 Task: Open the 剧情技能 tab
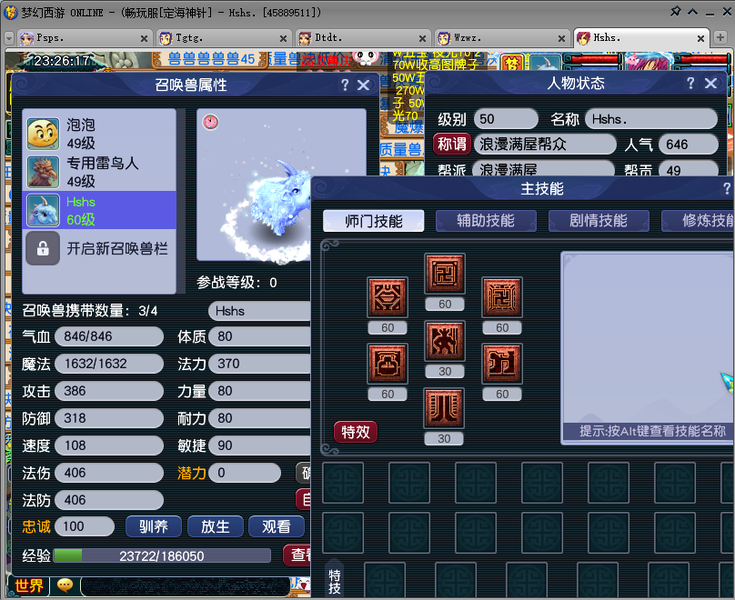(599, 221)
